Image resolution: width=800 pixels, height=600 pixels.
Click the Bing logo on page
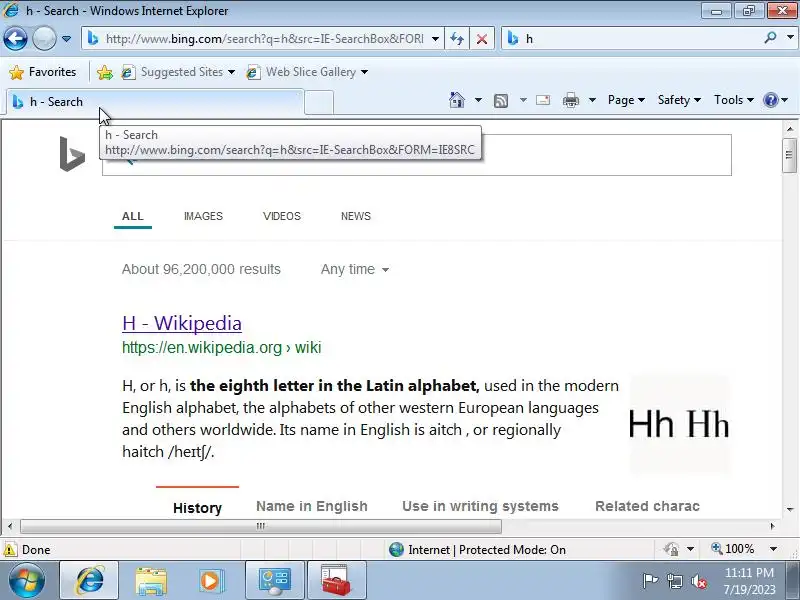coord(72,154)
